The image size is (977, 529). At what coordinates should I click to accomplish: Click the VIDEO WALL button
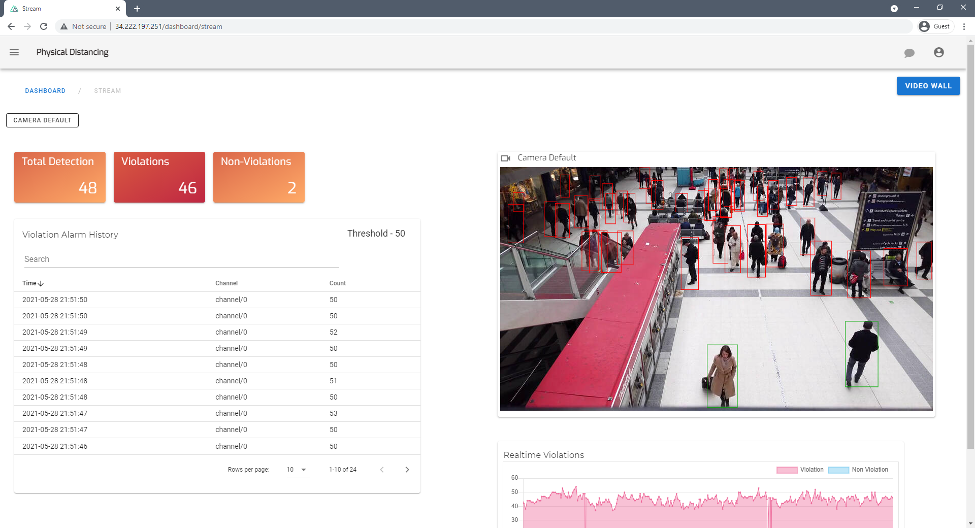click(x=928, y=86)
